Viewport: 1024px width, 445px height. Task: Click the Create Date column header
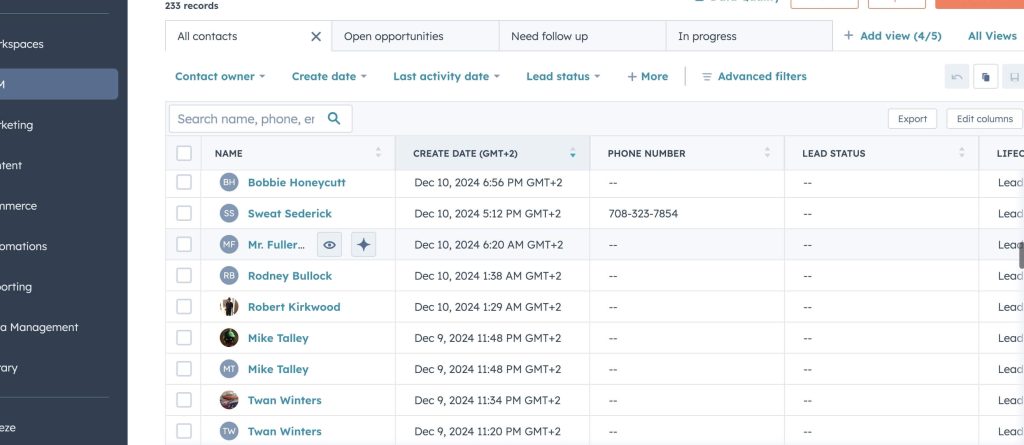[492, 153]
